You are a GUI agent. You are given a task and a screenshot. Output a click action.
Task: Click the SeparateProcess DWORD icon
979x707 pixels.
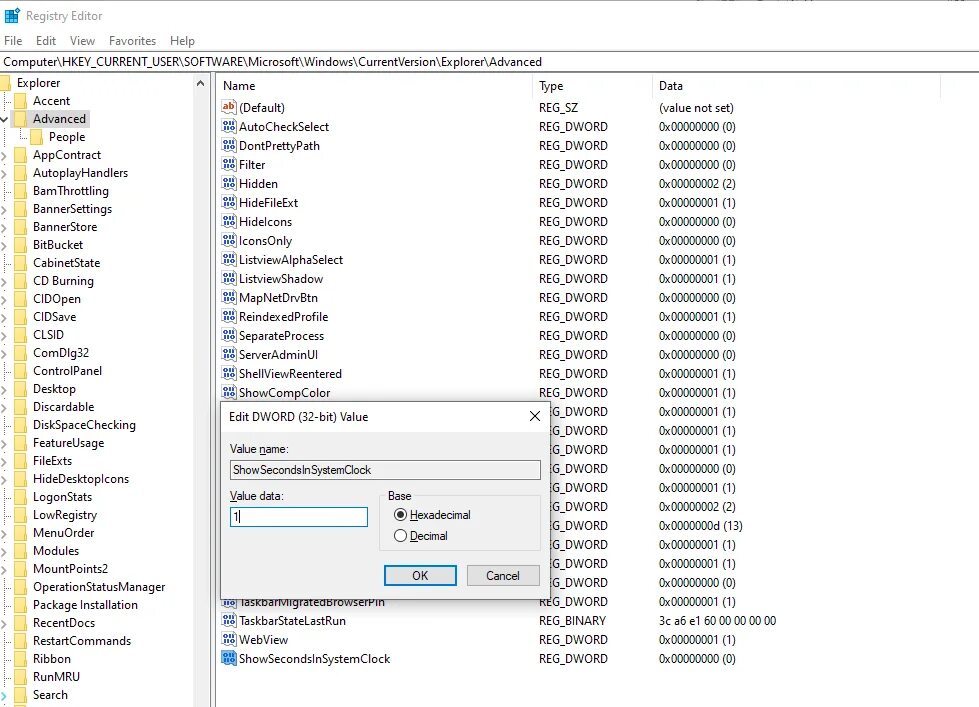pos(229,335)
